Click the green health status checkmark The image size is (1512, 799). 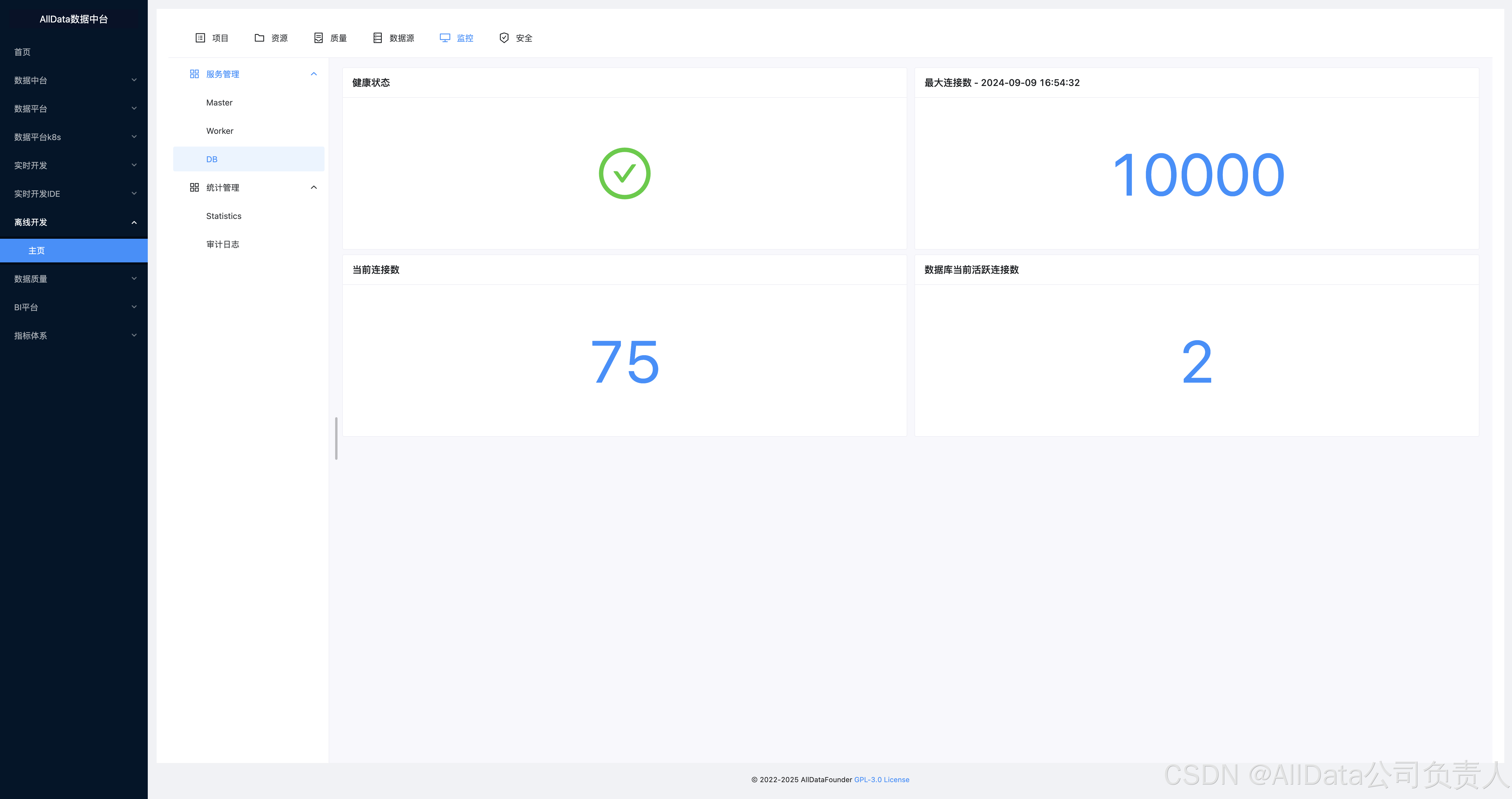624,174
